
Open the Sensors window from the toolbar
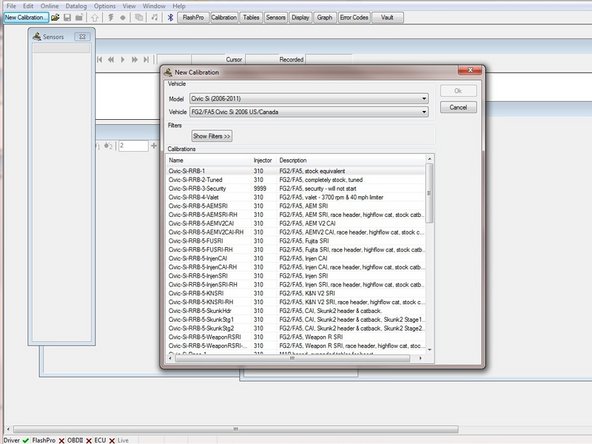[x=276, y=18]
